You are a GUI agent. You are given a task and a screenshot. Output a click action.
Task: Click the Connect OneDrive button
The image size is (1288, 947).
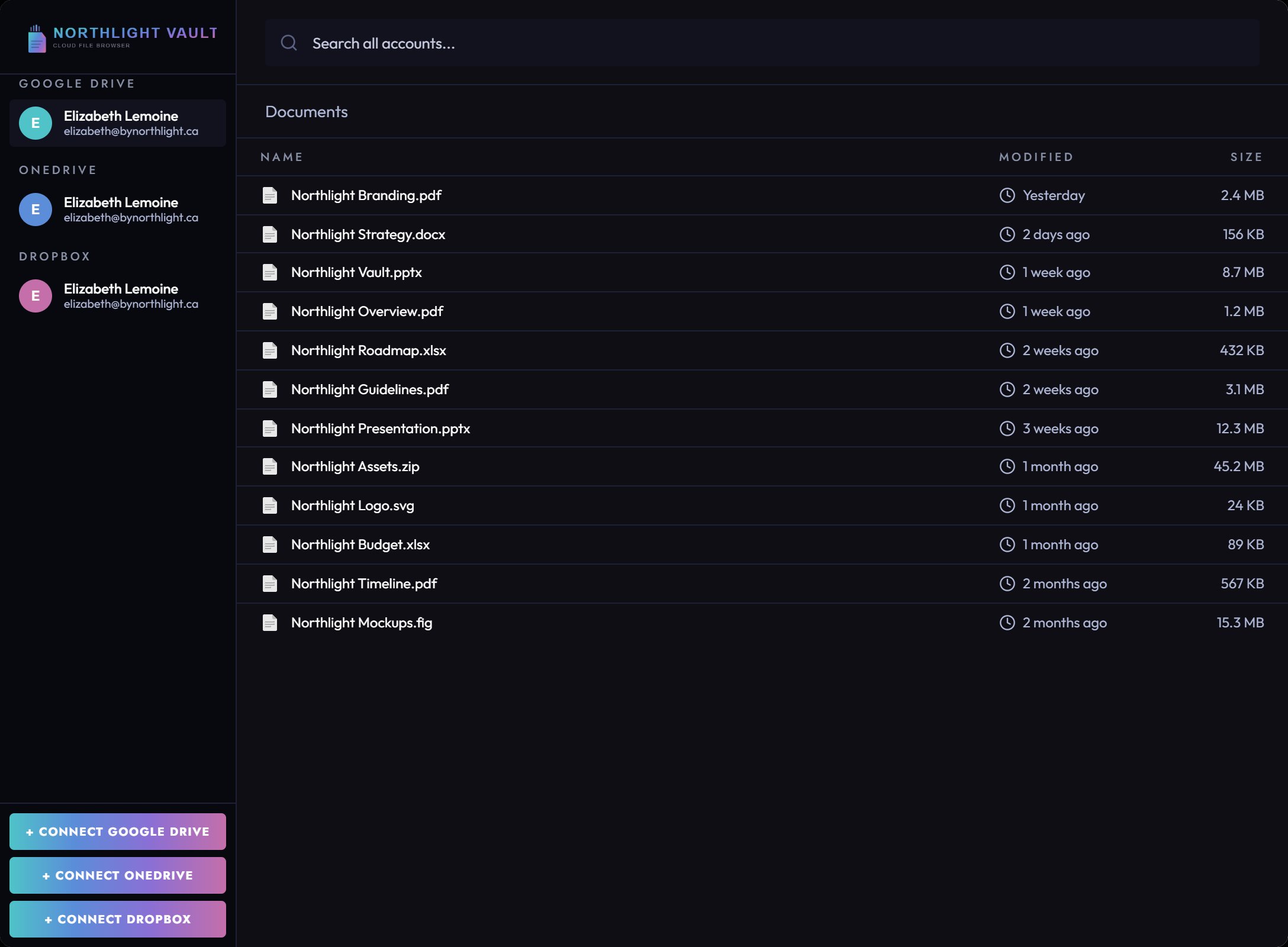point(118,875)
